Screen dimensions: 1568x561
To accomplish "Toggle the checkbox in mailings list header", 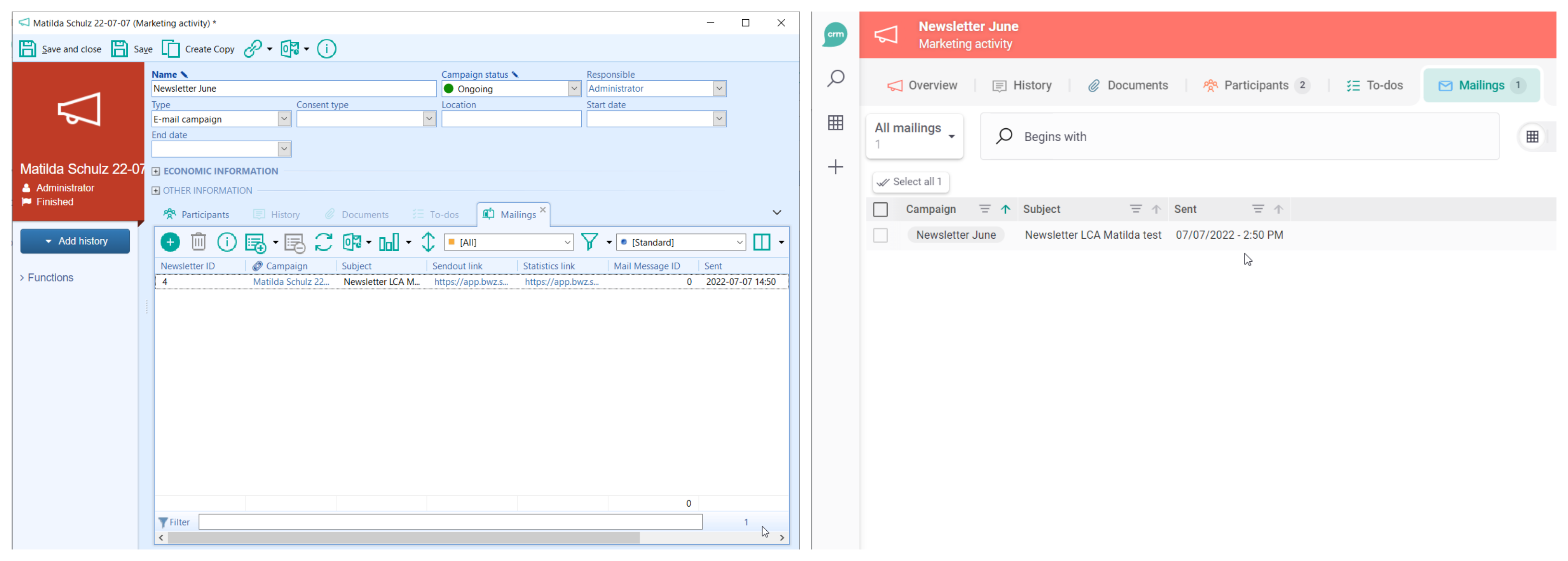I will pos(880,209).
